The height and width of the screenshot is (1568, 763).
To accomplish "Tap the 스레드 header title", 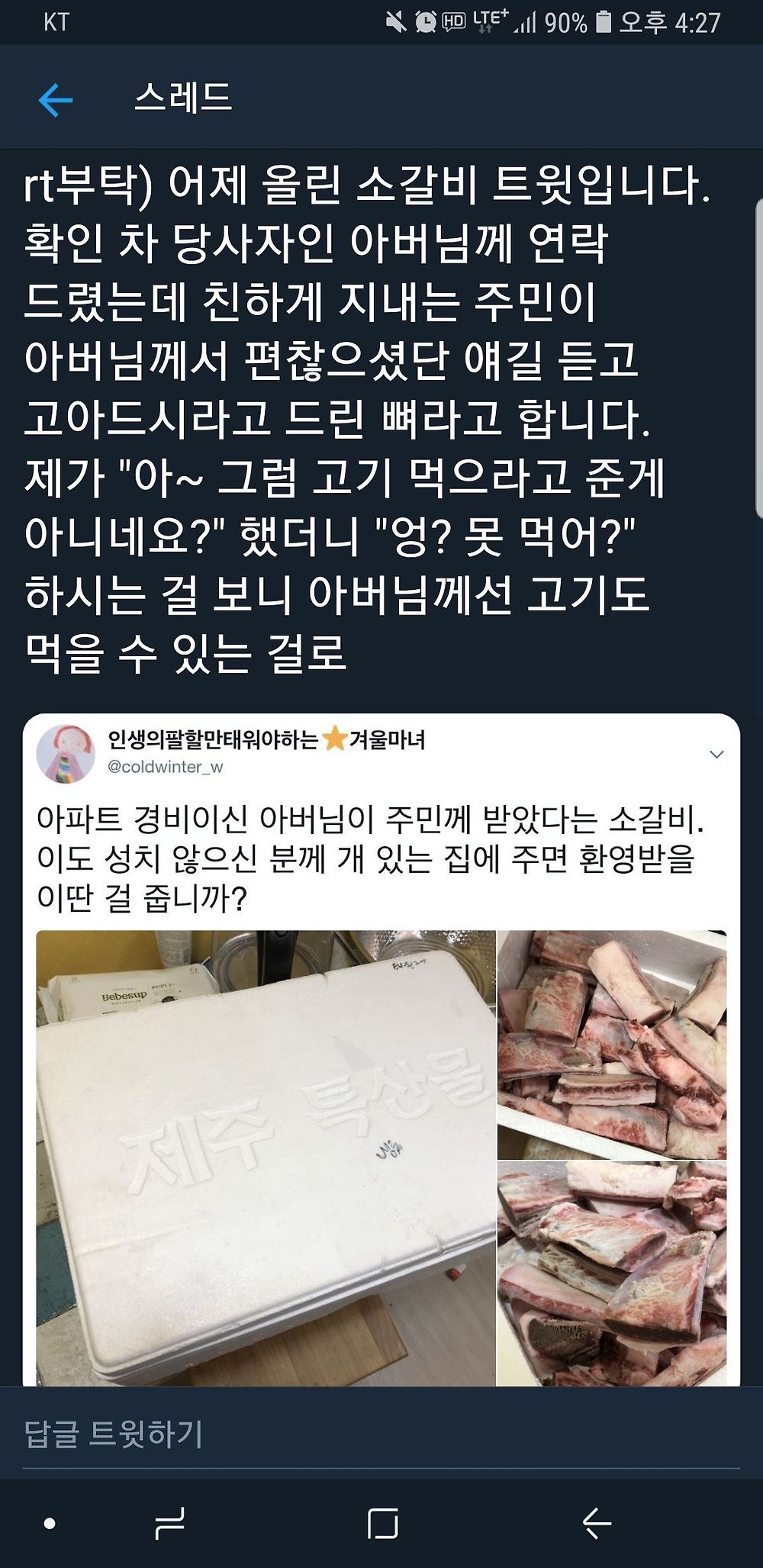I will (x=183, y=98).
